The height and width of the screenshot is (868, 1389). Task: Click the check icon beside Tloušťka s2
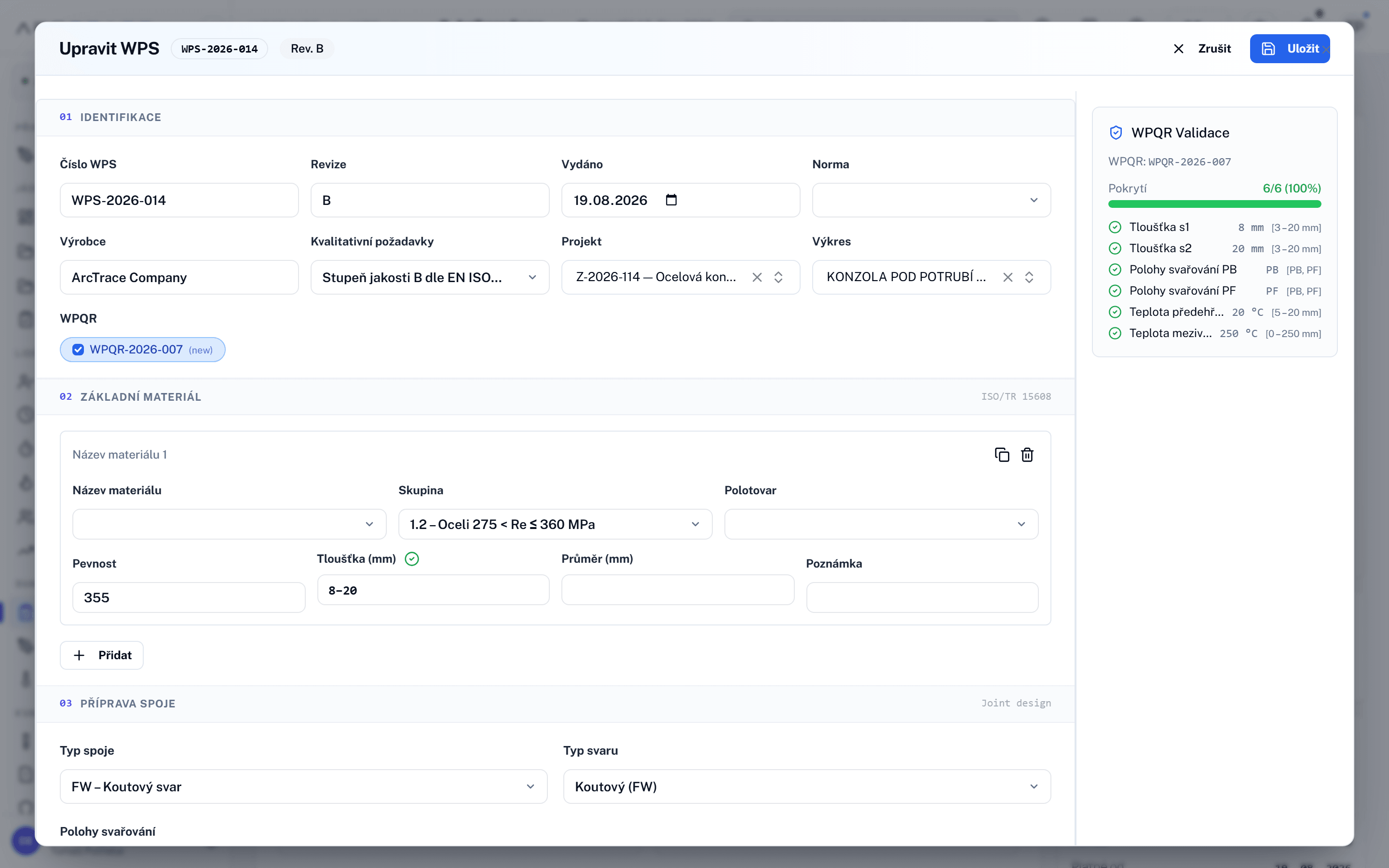[x=1115, y=248]
